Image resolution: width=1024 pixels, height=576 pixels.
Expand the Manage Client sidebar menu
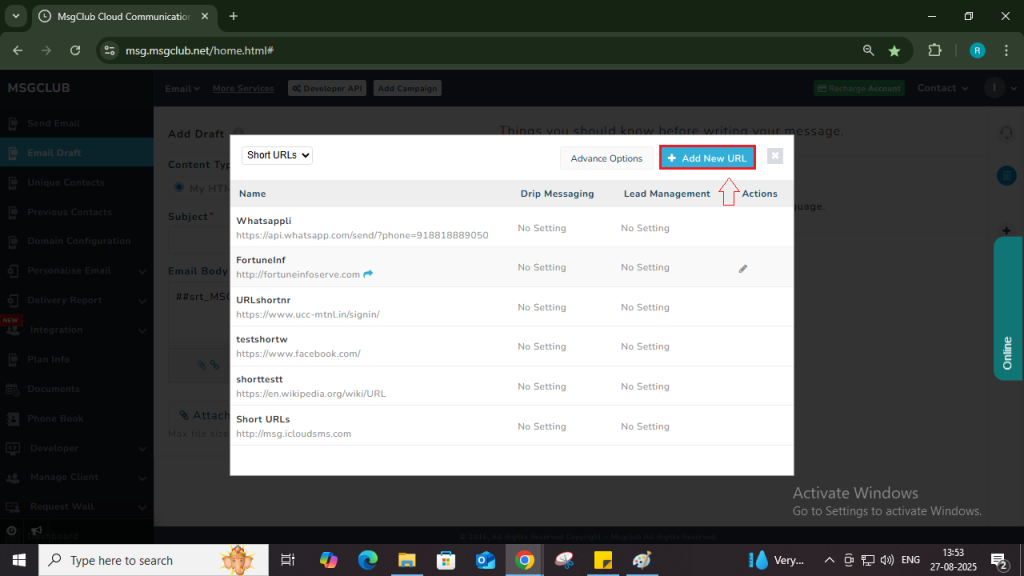[76, 477]
